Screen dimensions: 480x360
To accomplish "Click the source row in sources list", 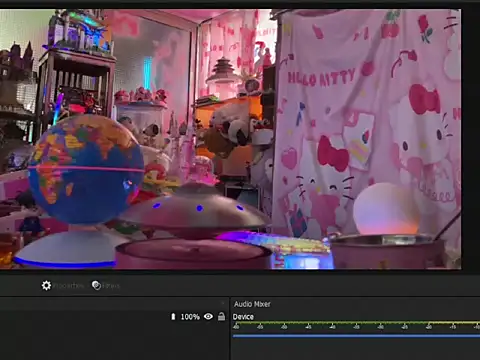I will (114, 317).
